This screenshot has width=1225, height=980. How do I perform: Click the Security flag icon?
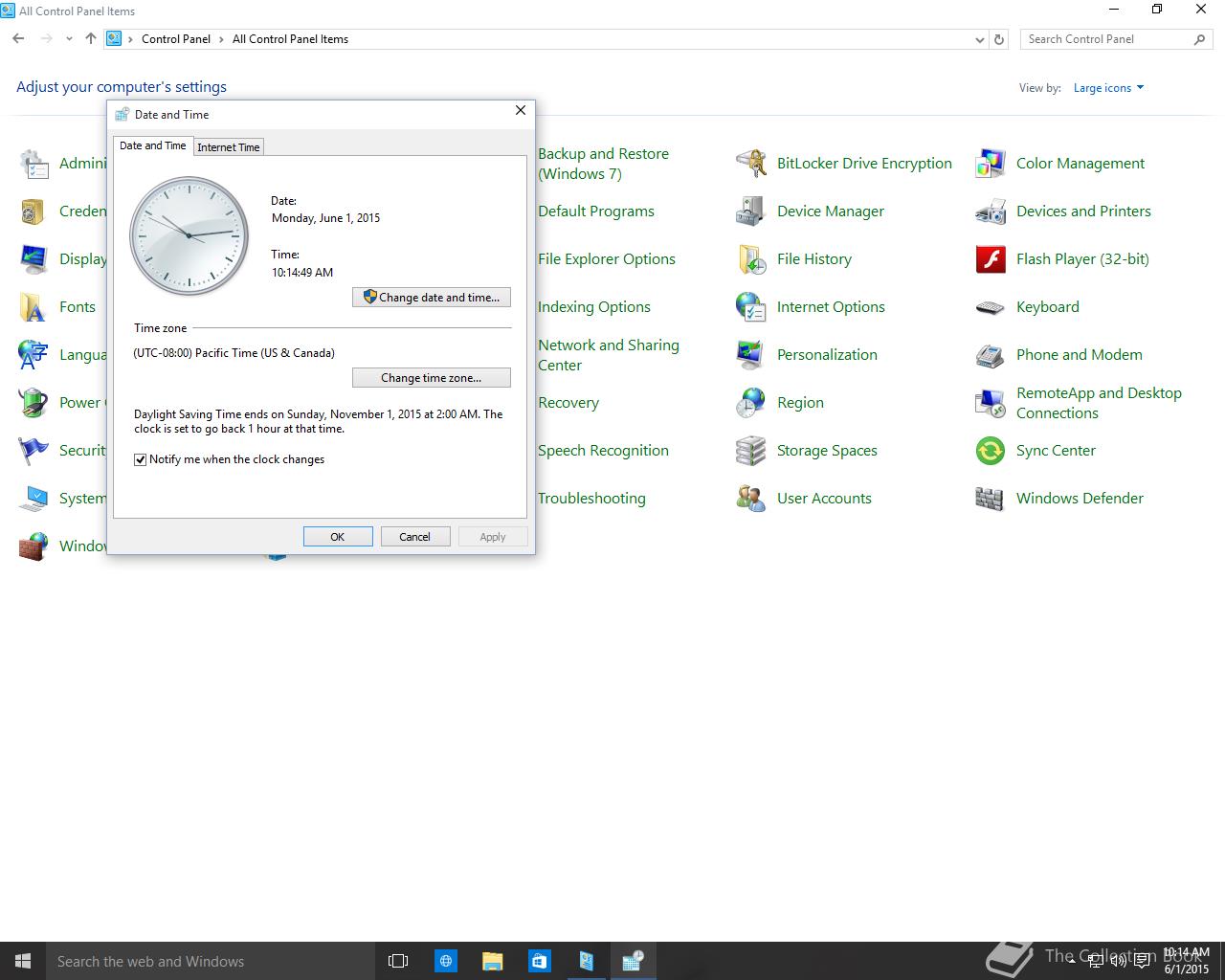coord(33,451)
